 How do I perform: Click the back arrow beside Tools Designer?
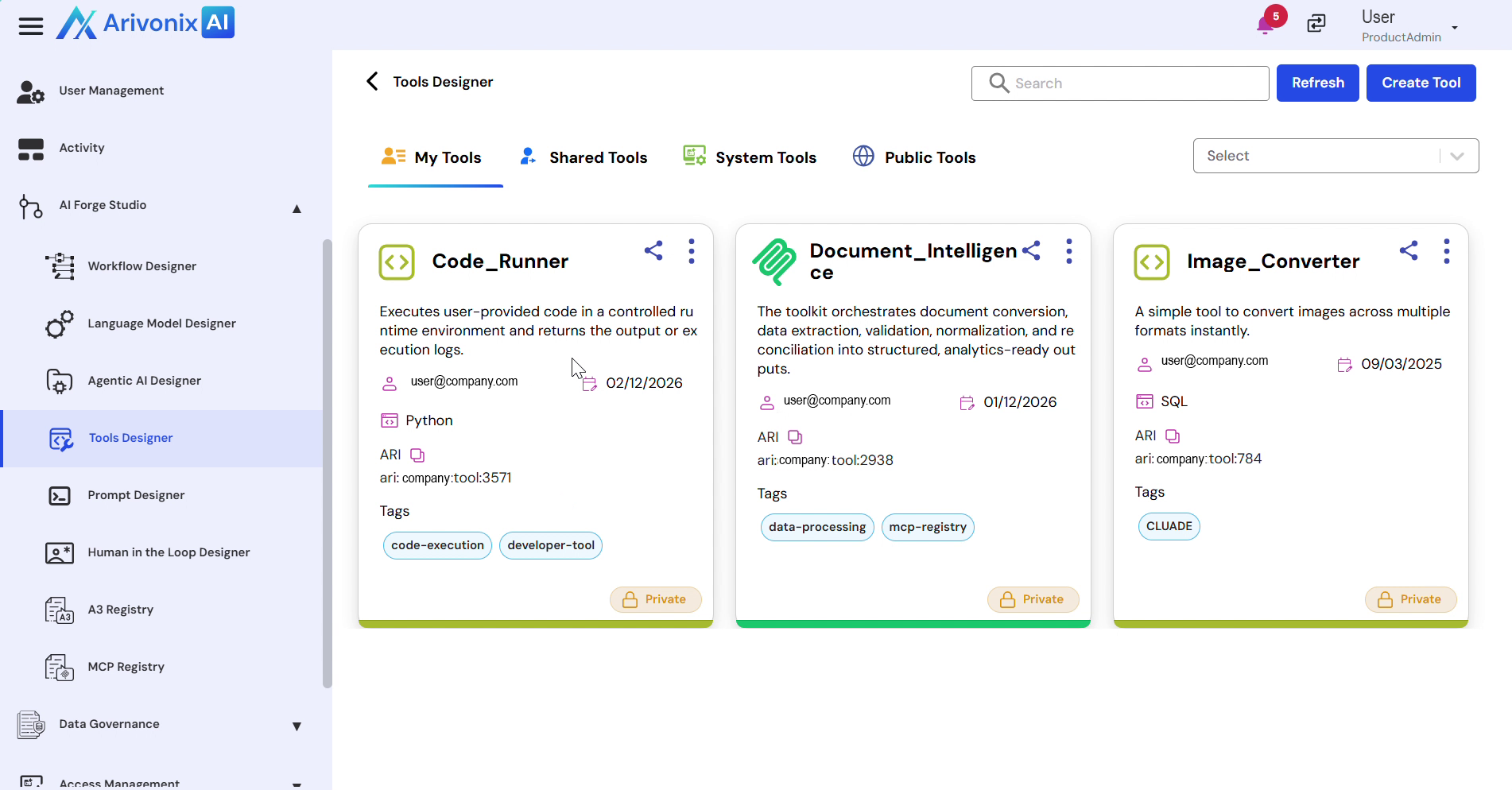tap(372, 82)
